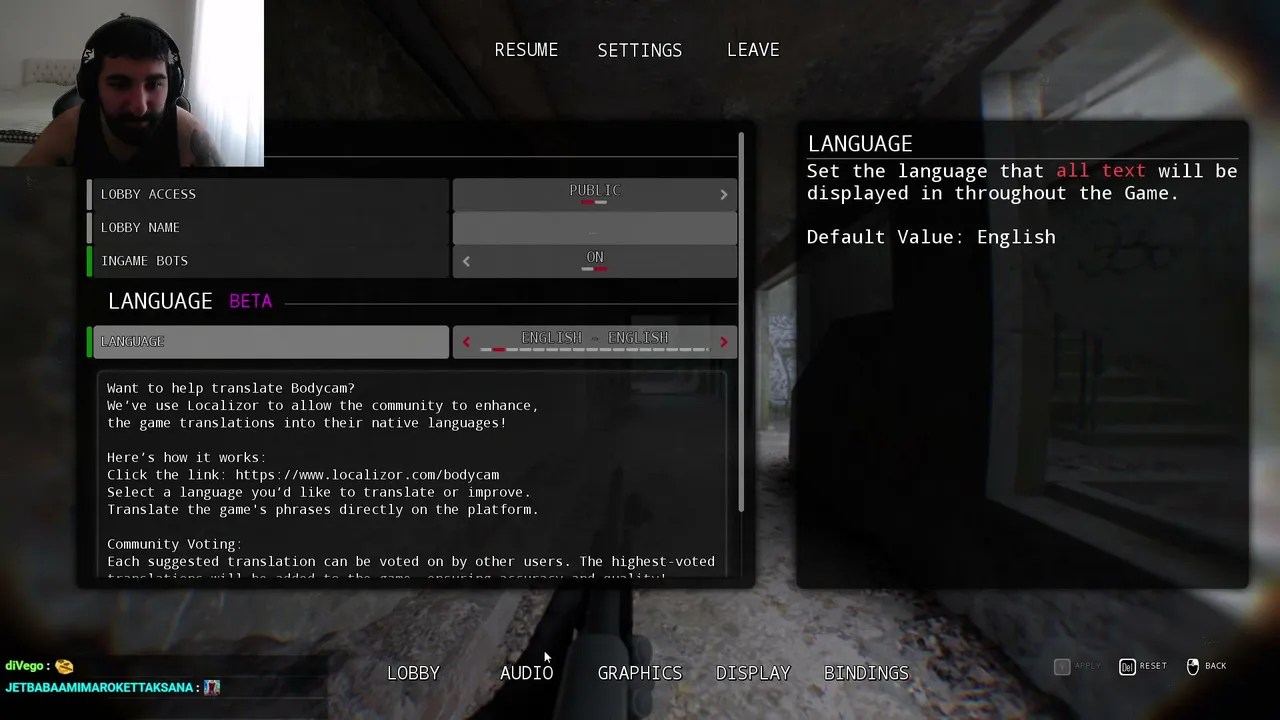Image resolution: width=1280 pixels, height=720 pixels.
Task: Open the localizor.com/bodycam link
Action: coord(367,475)
